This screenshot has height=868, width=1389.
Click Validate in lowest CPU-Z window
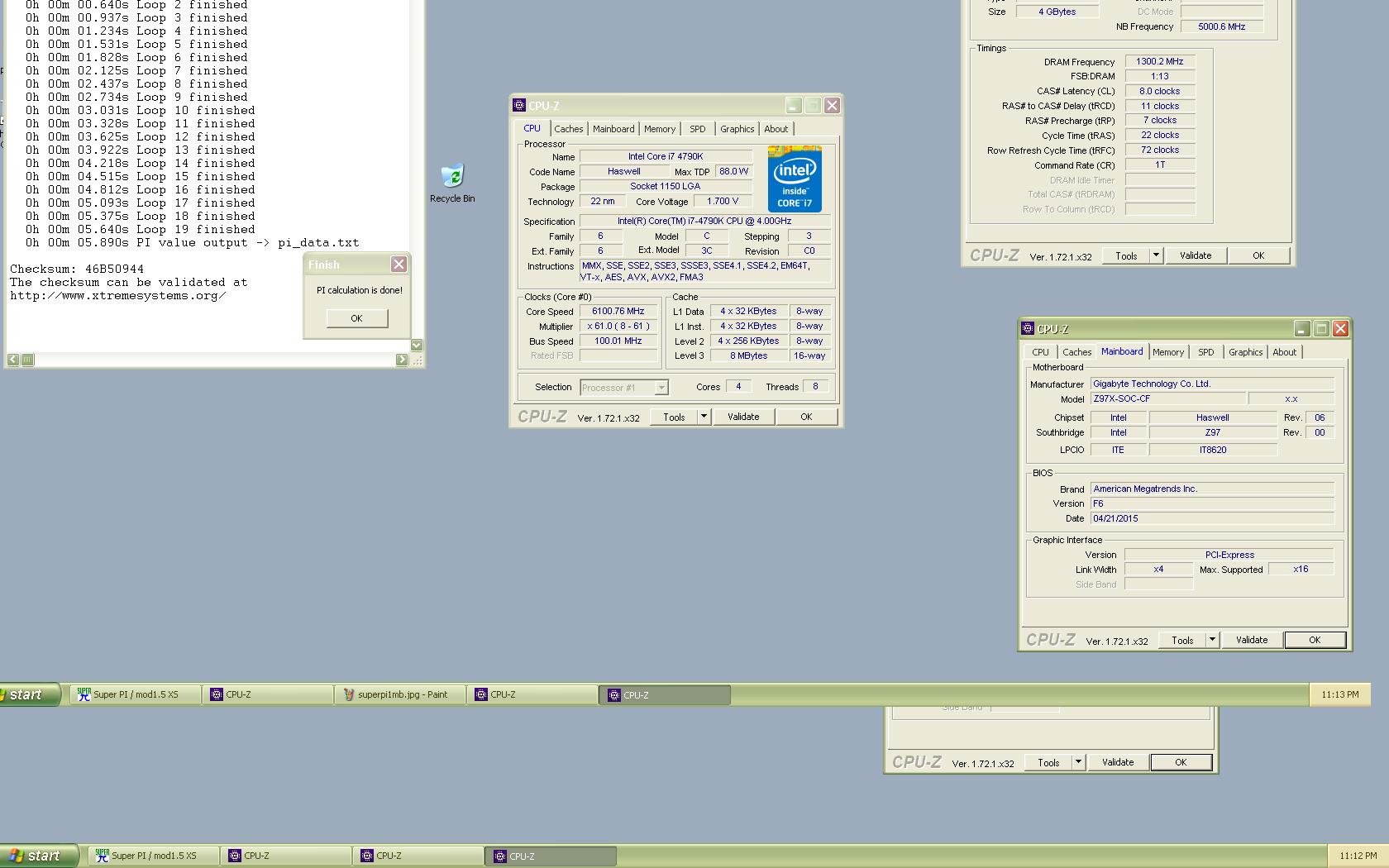point(1118,762)
